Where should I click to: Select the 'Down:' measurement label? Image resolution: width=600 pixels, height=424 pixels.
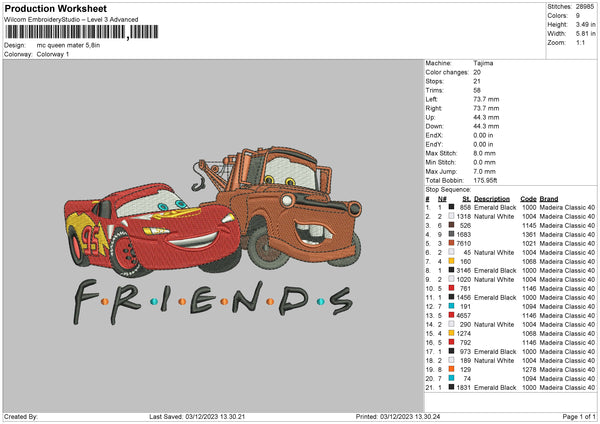tap(434, 126)
